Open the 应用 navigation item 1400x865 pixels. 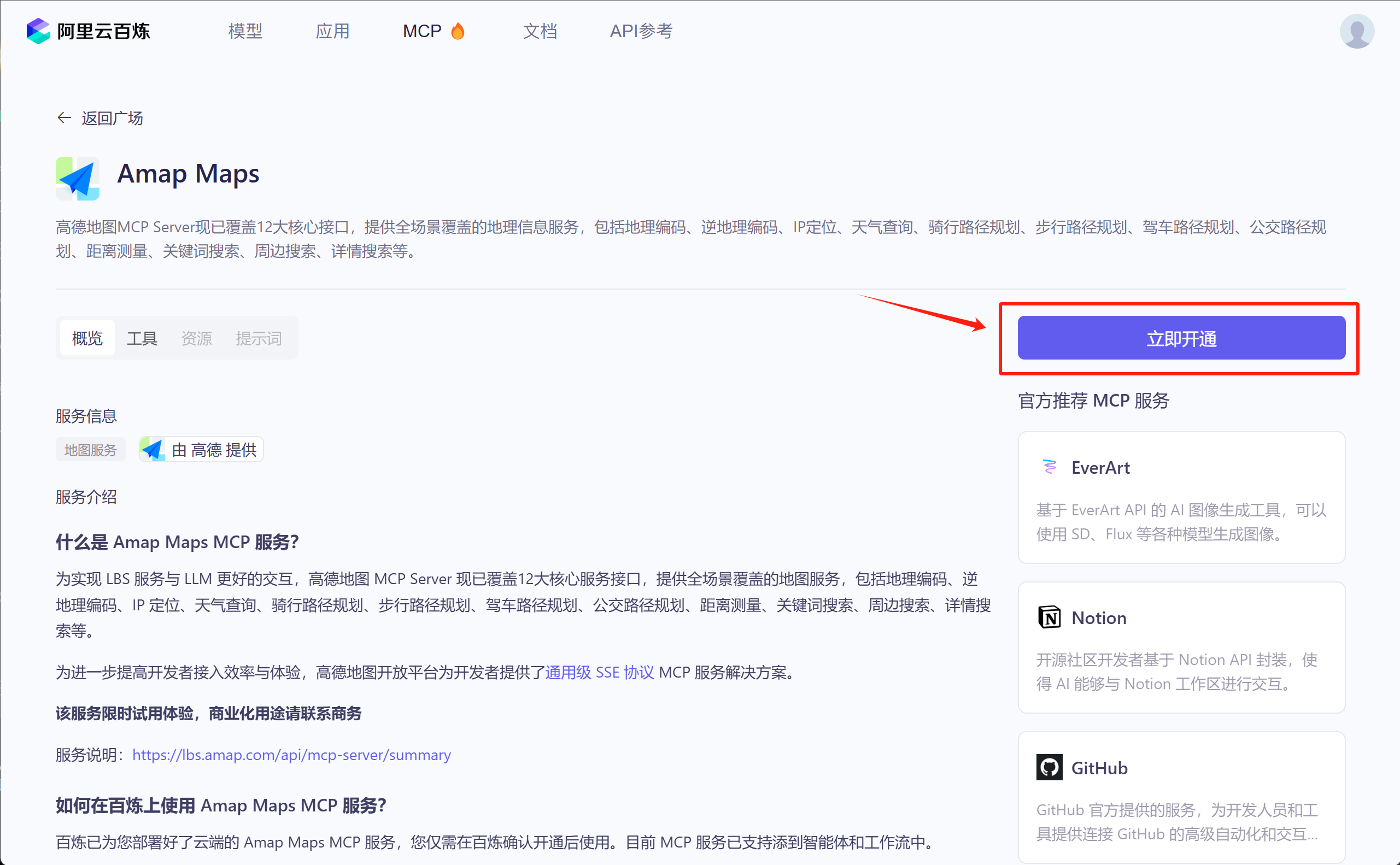pyautogui.click(x=332, y=31)
